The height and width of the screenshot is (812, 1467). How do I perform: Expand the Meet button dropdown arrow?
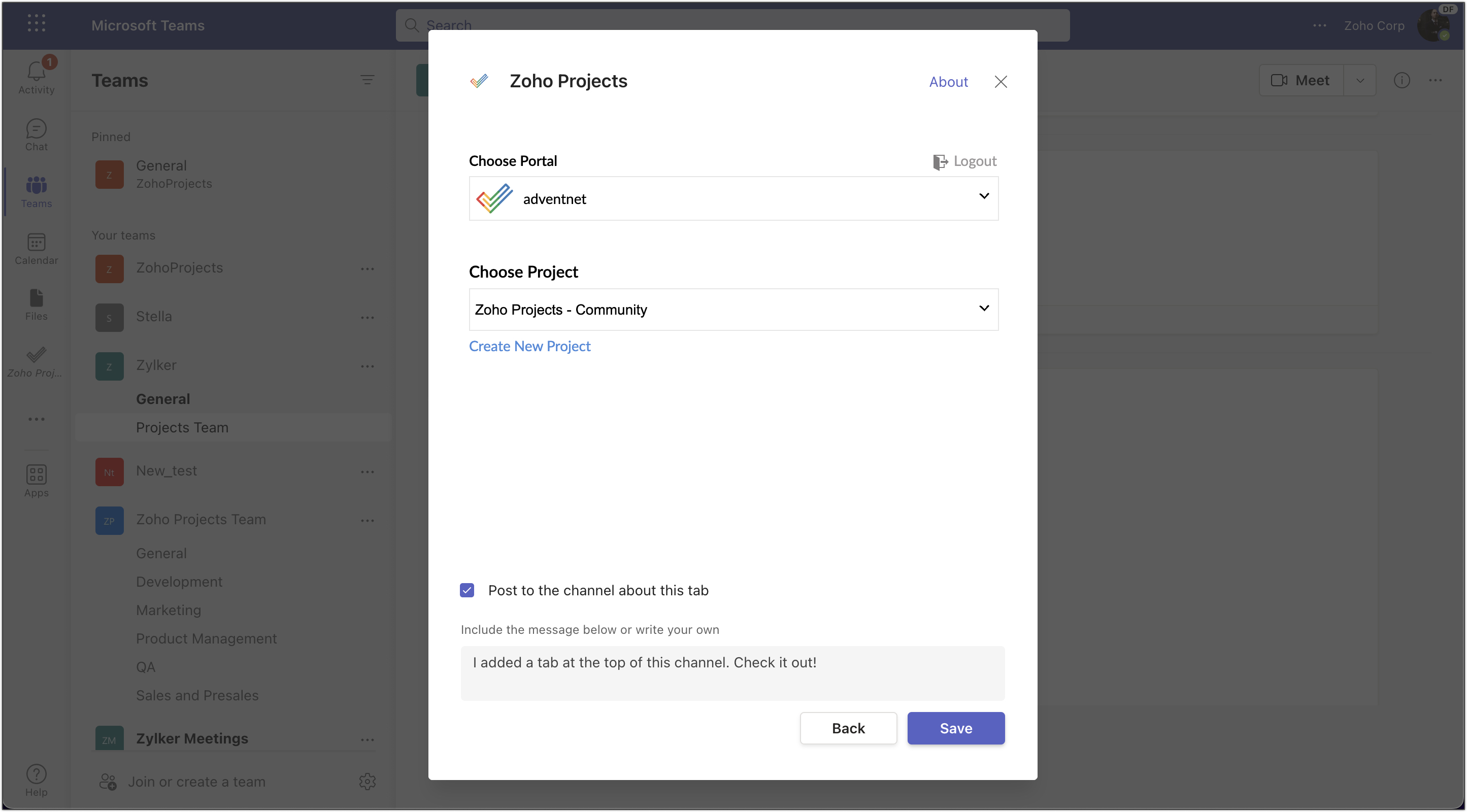pos(1360,81)
